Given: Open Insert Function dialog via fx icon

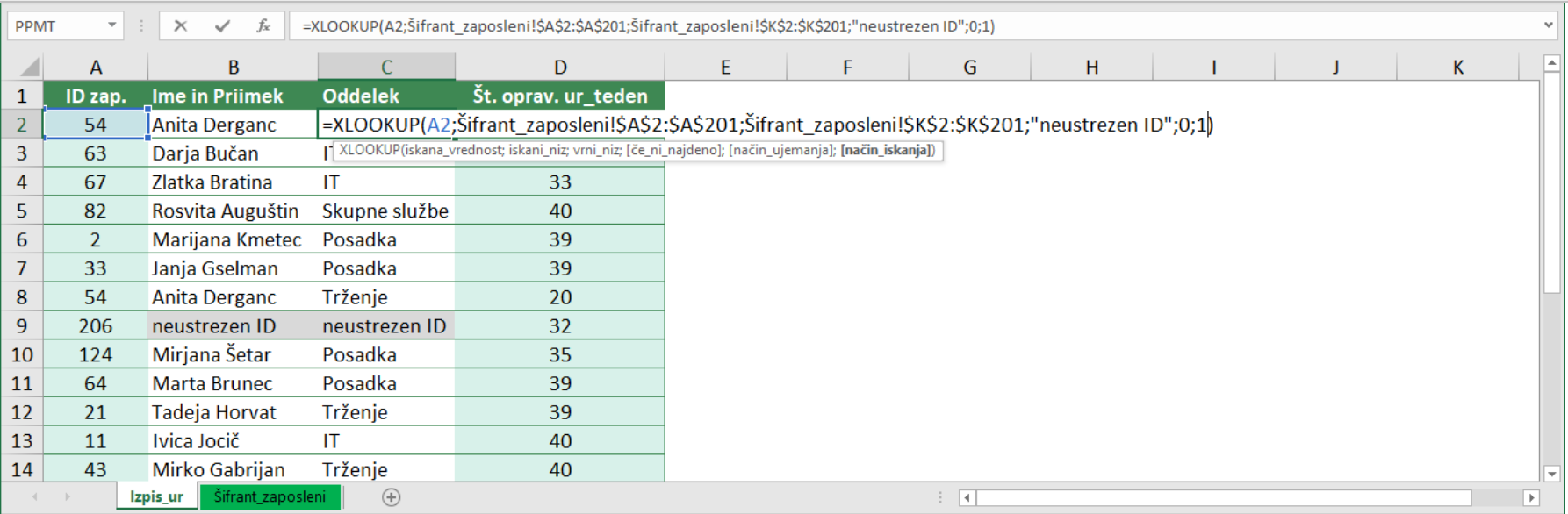Looking at the screenshot, I should click(x=263, y=26).
